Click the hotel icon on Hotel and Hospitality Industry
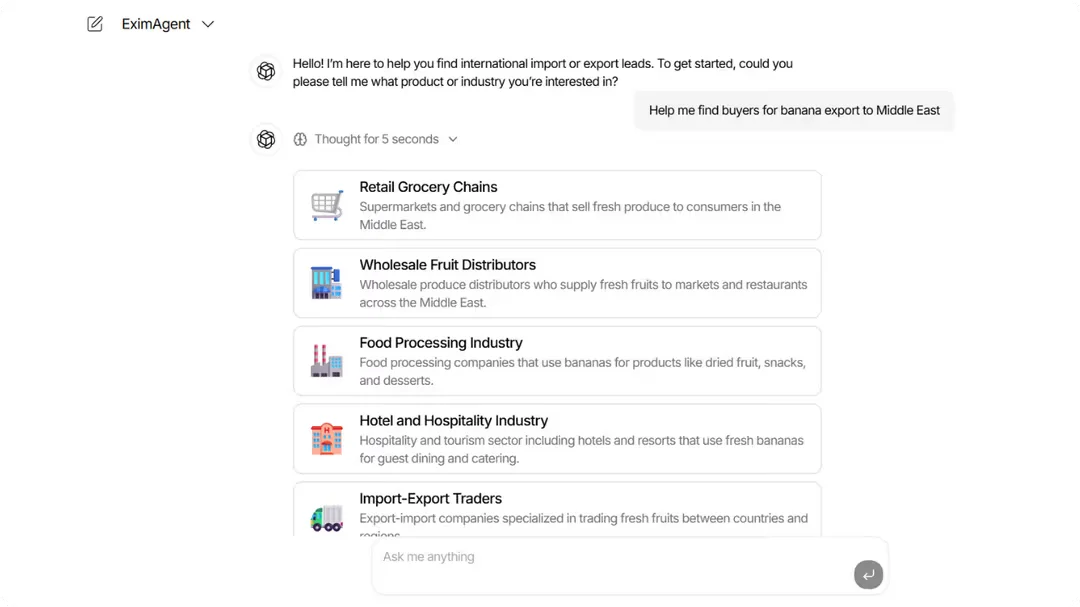 coord(326,437)
